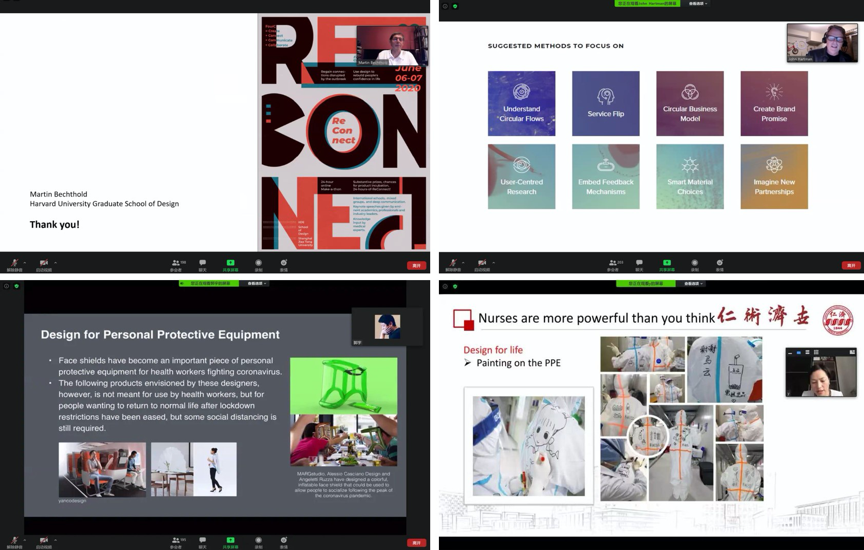Start recording in the Protective Equipment window

click(258, 542)
